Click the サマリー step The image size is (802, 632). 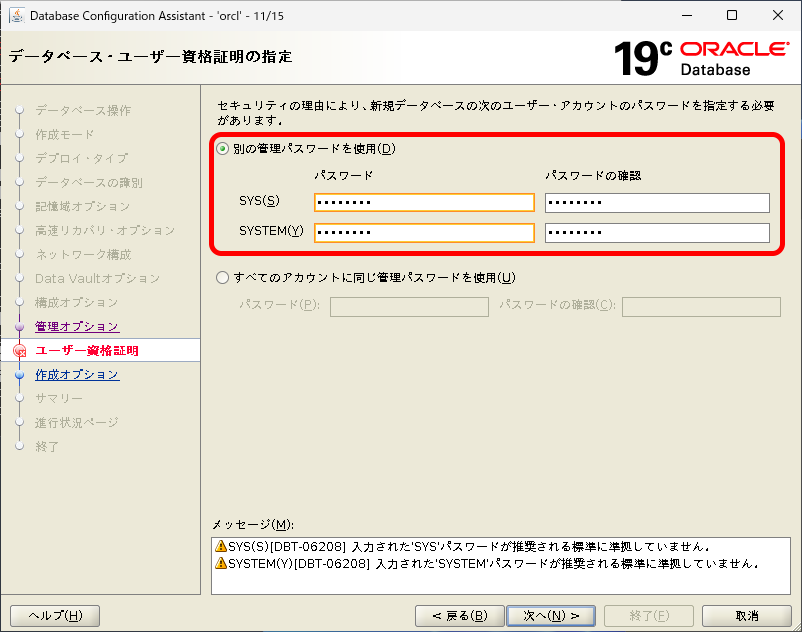point(58,398)
